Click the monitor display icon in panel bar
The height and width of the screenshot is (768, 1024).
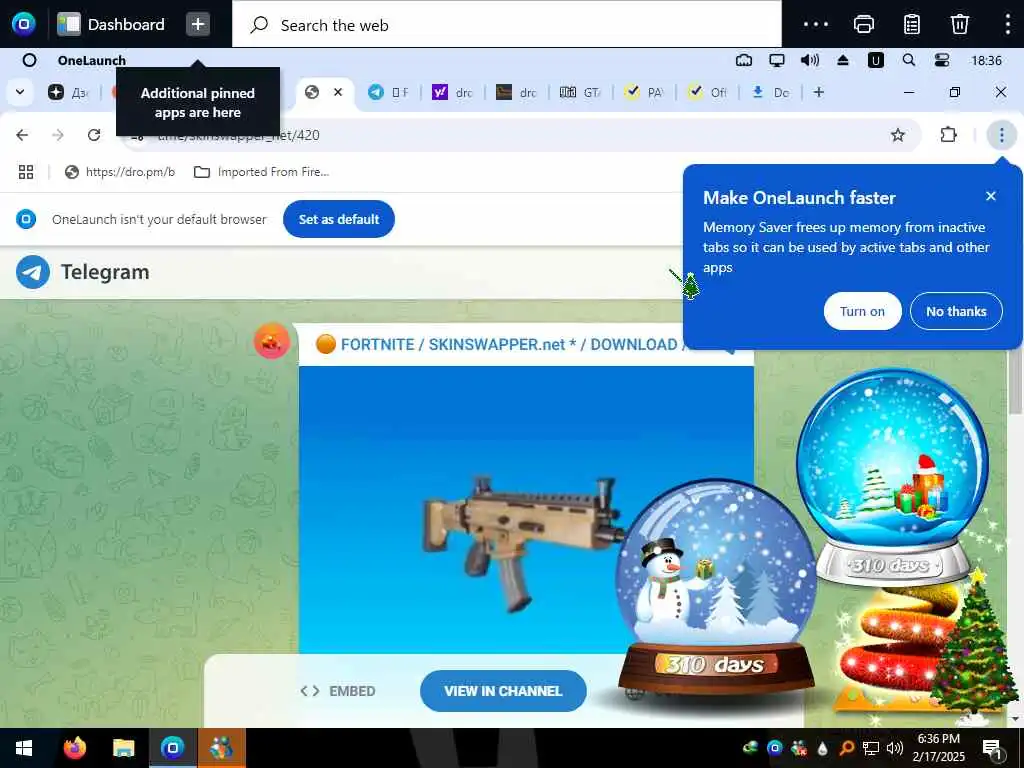point(776,60)
